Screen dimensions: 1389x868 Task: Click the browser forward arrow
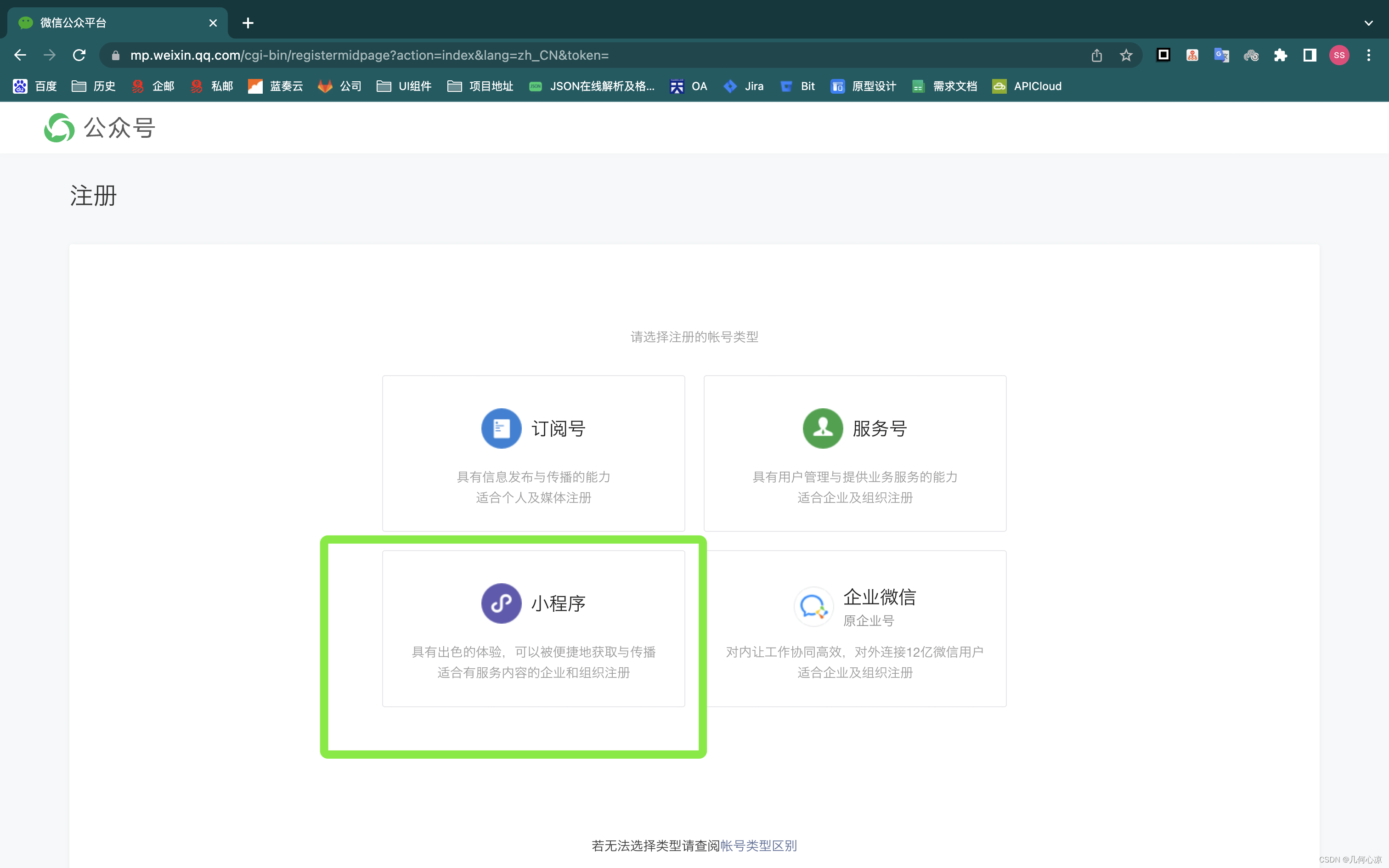[50, 55]
